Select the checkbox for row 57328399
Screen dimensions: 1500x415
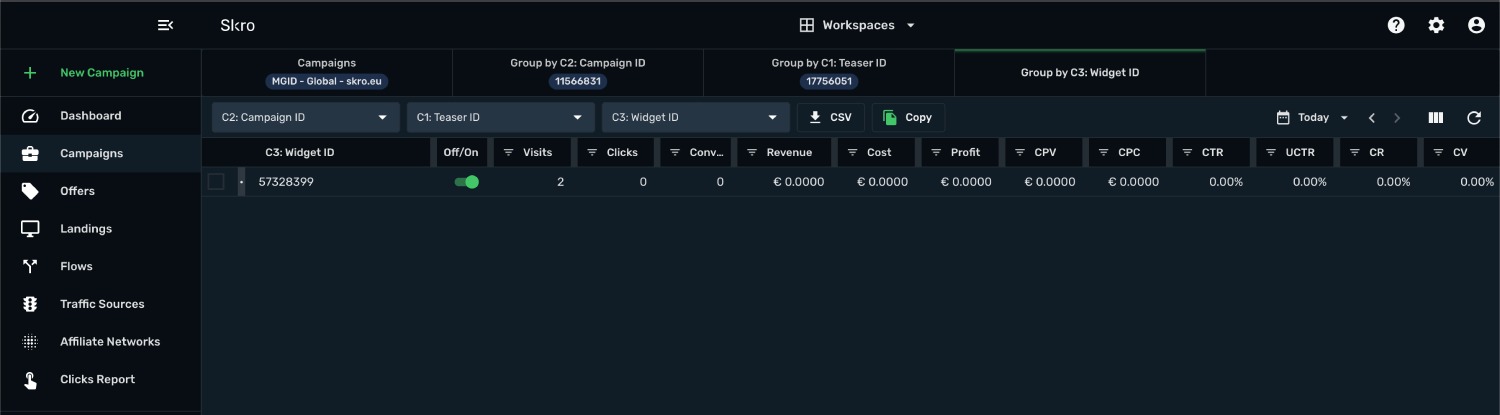(x=216, y=182)
